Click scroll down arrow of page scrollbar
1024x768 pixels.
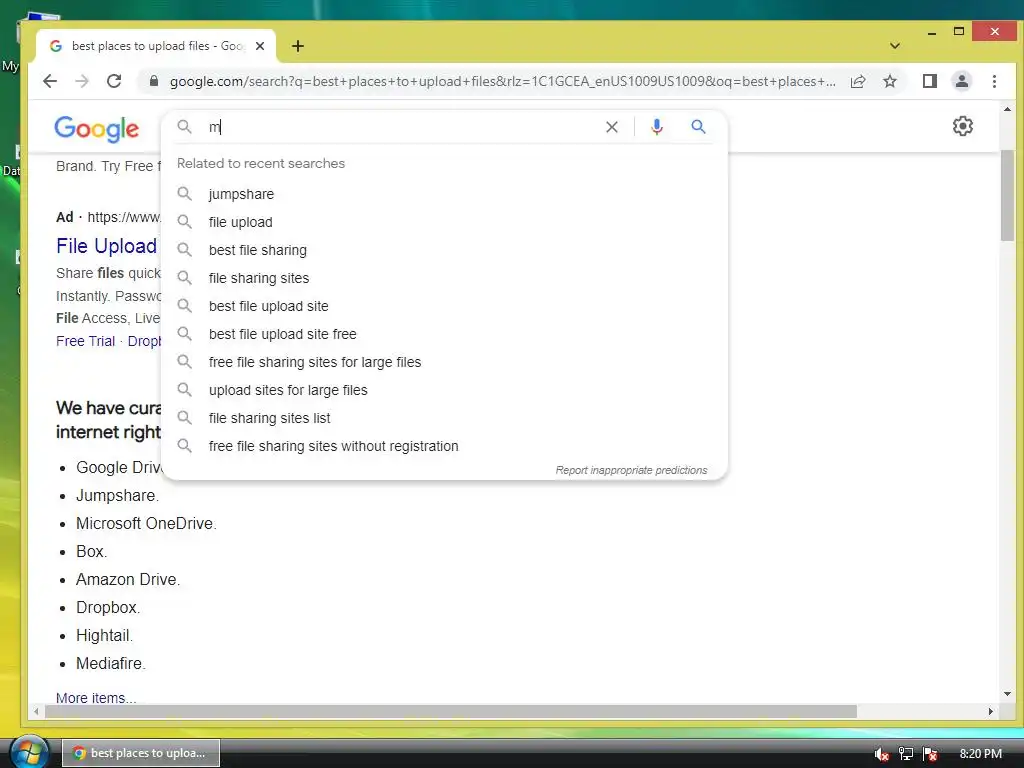tap(1007, 694)
